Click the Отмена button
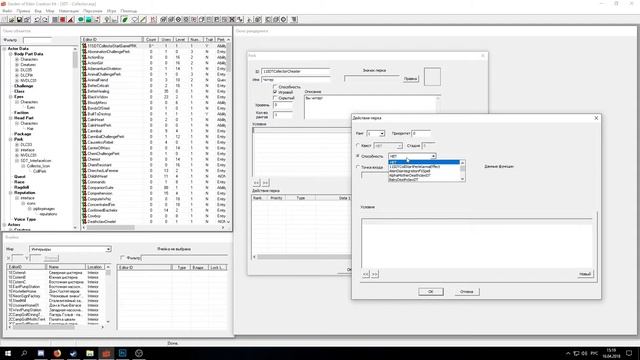Screen dimensions: 640x360 (x=467, y=291)
